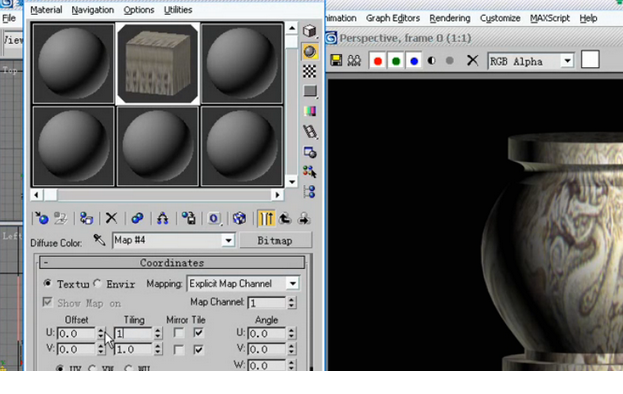Enable red channel in render window
Image resolution: width=623 pixels, height=394 pixels.
(377, 61)
